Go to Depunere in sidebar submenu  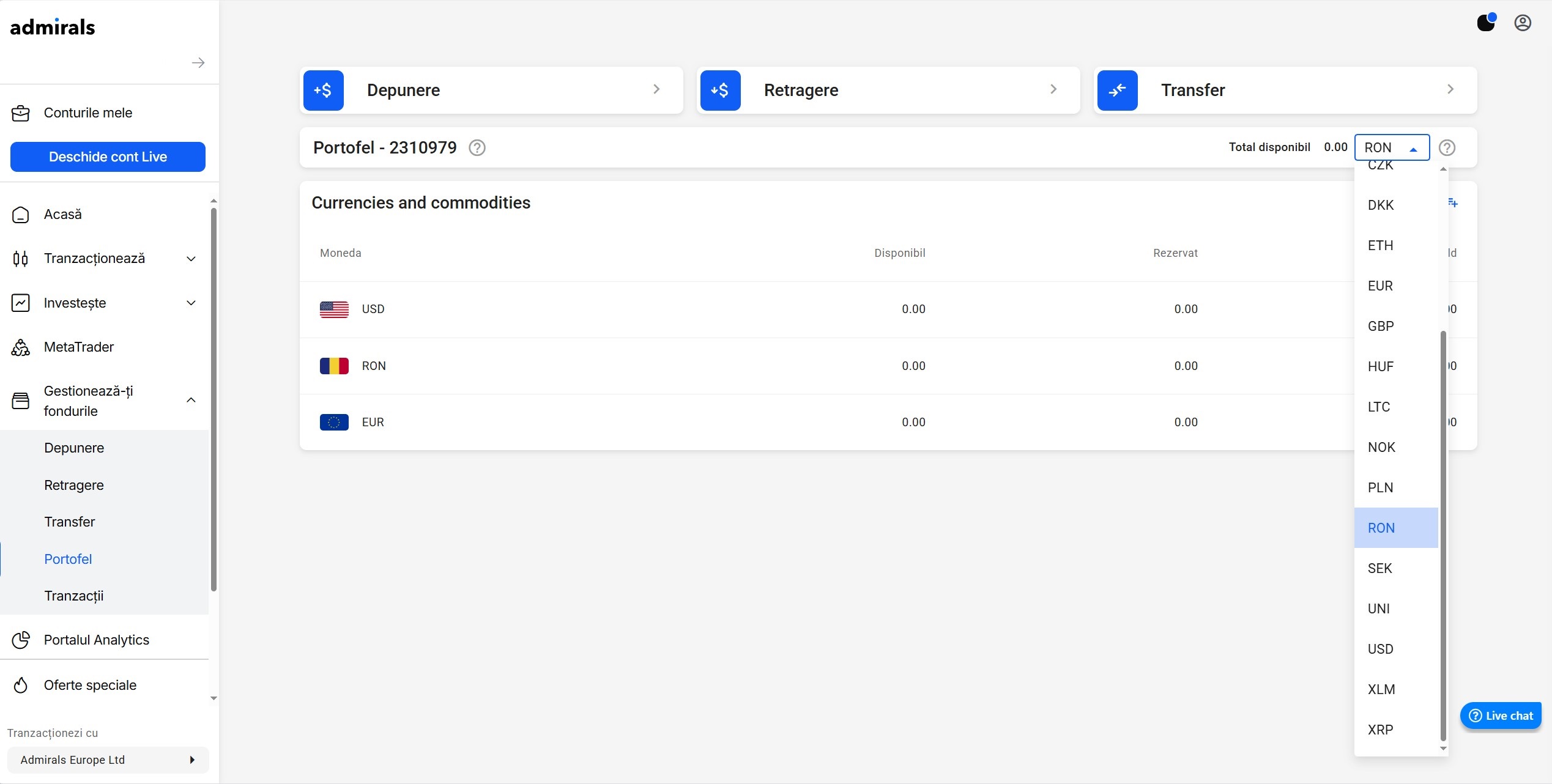tap(74, 448)
